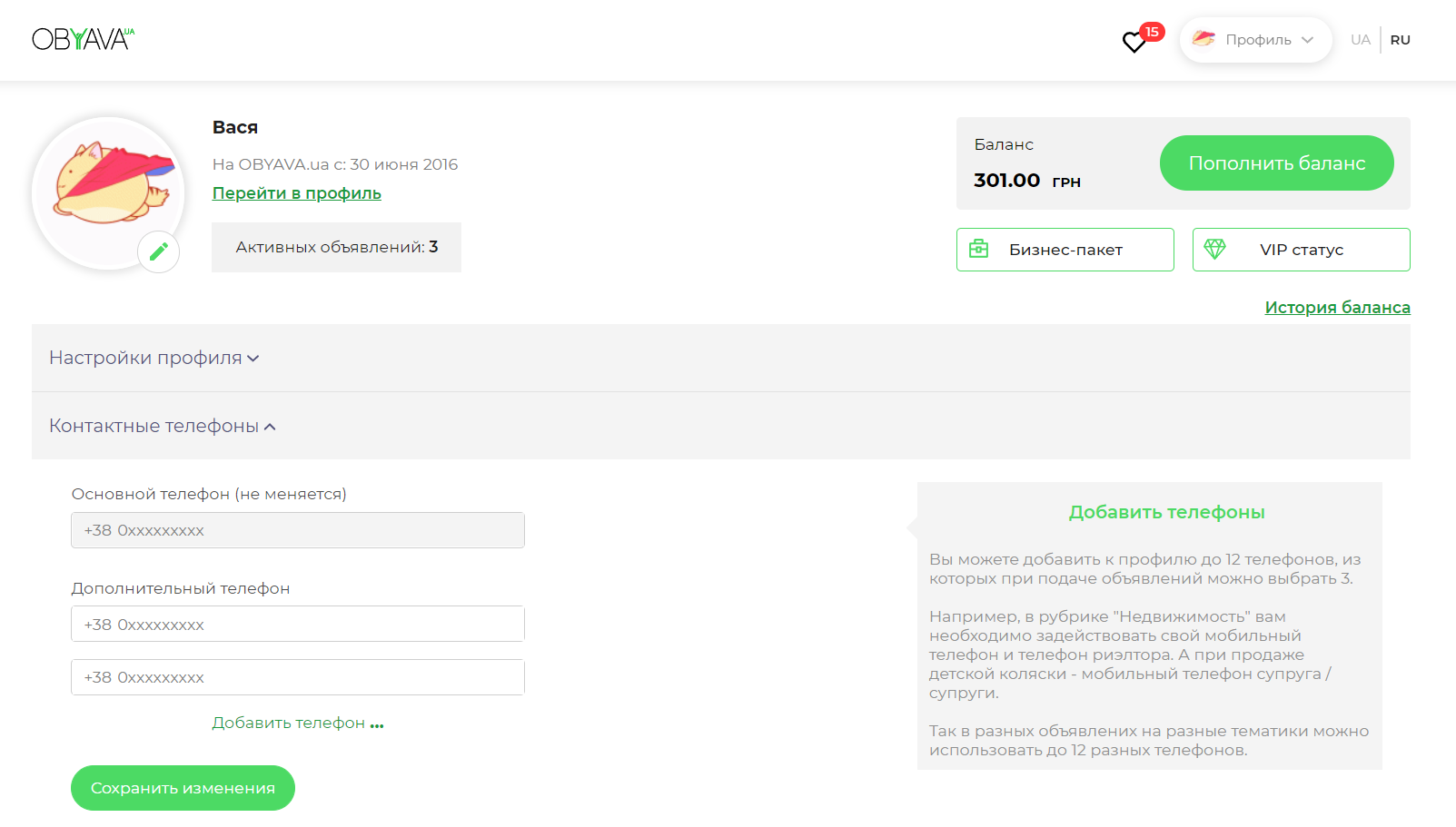Open the Перейти в профиль link
The image size is (1456, 827).
click(296, 193)
